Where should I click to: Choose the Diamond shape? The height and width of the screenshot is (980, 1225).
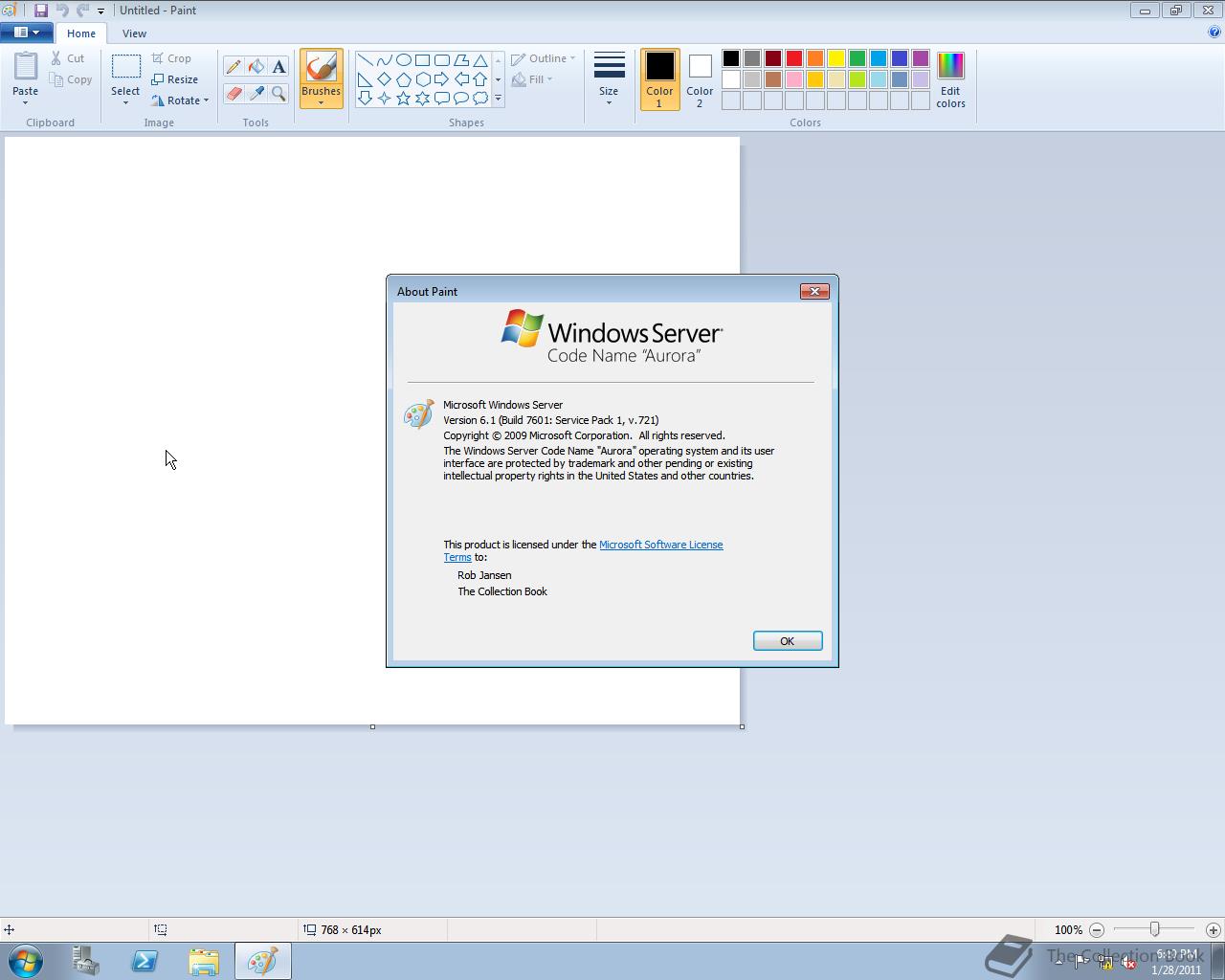(x=384, y=78)
